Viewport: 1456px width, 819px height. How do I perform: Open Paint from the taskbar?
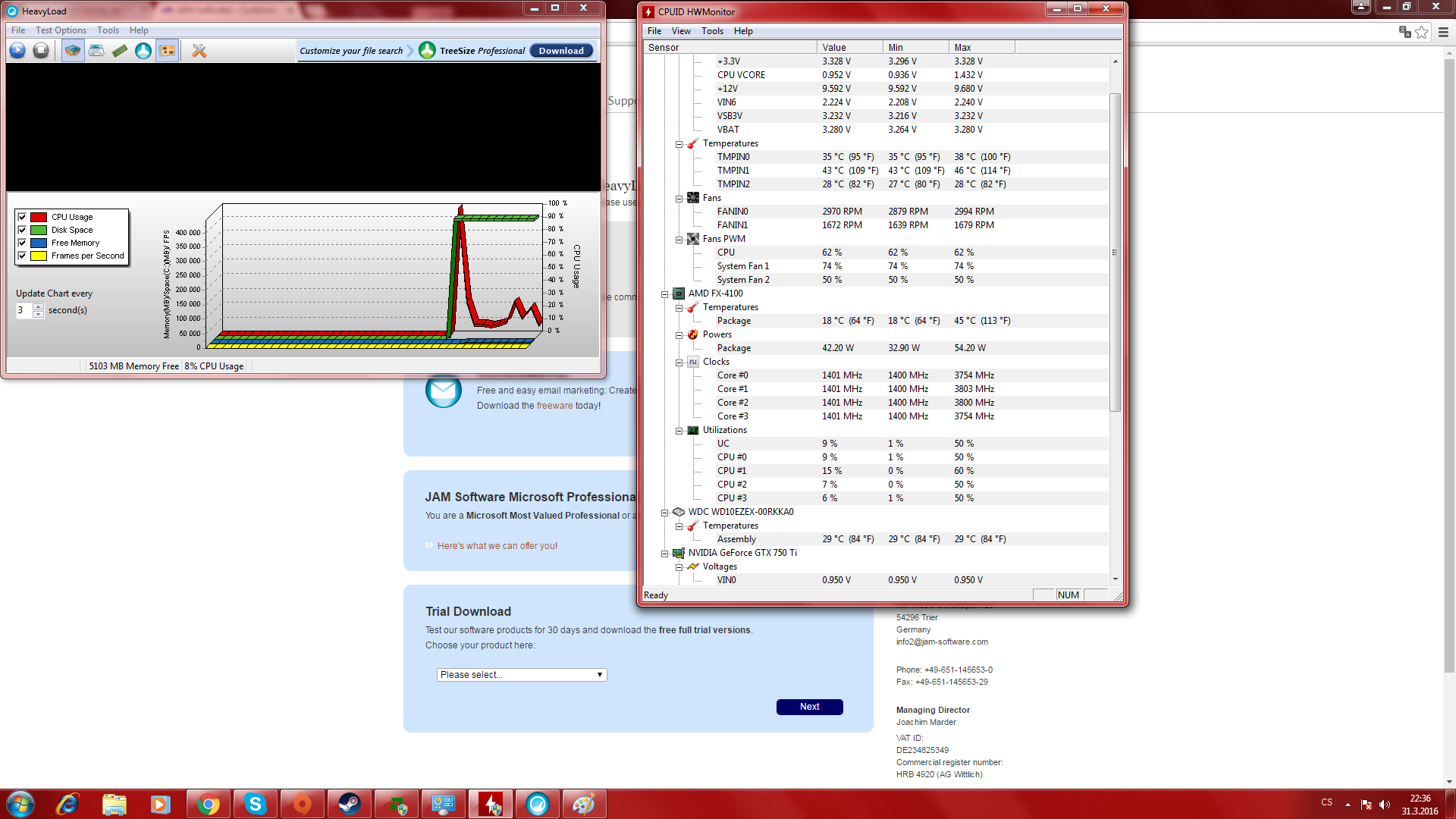585,804
